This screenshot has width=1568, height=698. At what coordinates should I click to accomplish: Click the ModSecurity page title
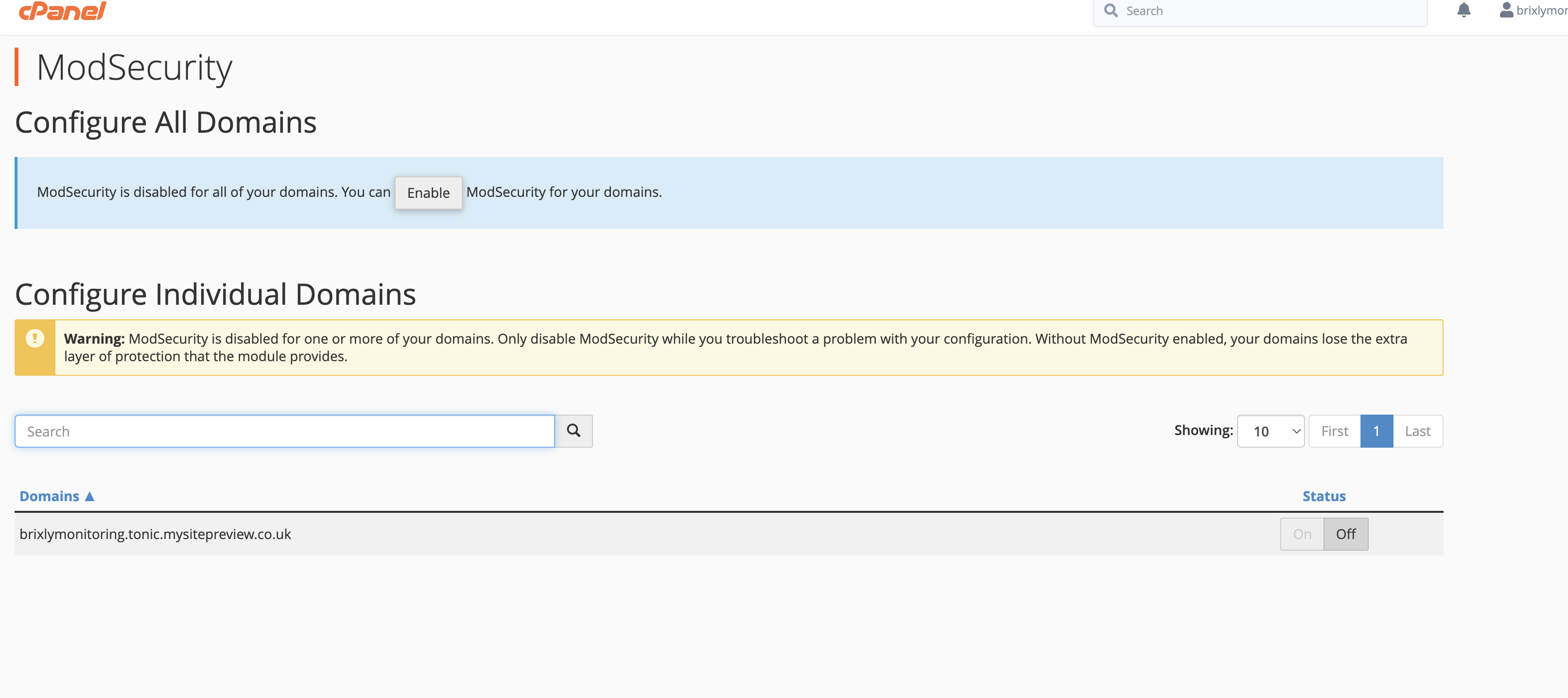[x=134, y=68]
